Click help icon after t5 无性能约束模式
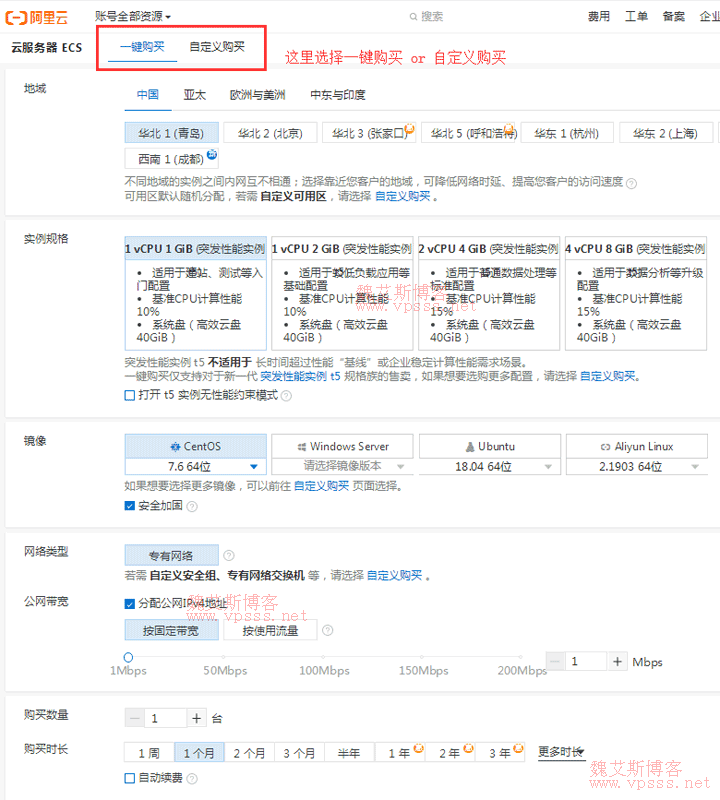This screenshot has height=800, width=720. point(286,396)
